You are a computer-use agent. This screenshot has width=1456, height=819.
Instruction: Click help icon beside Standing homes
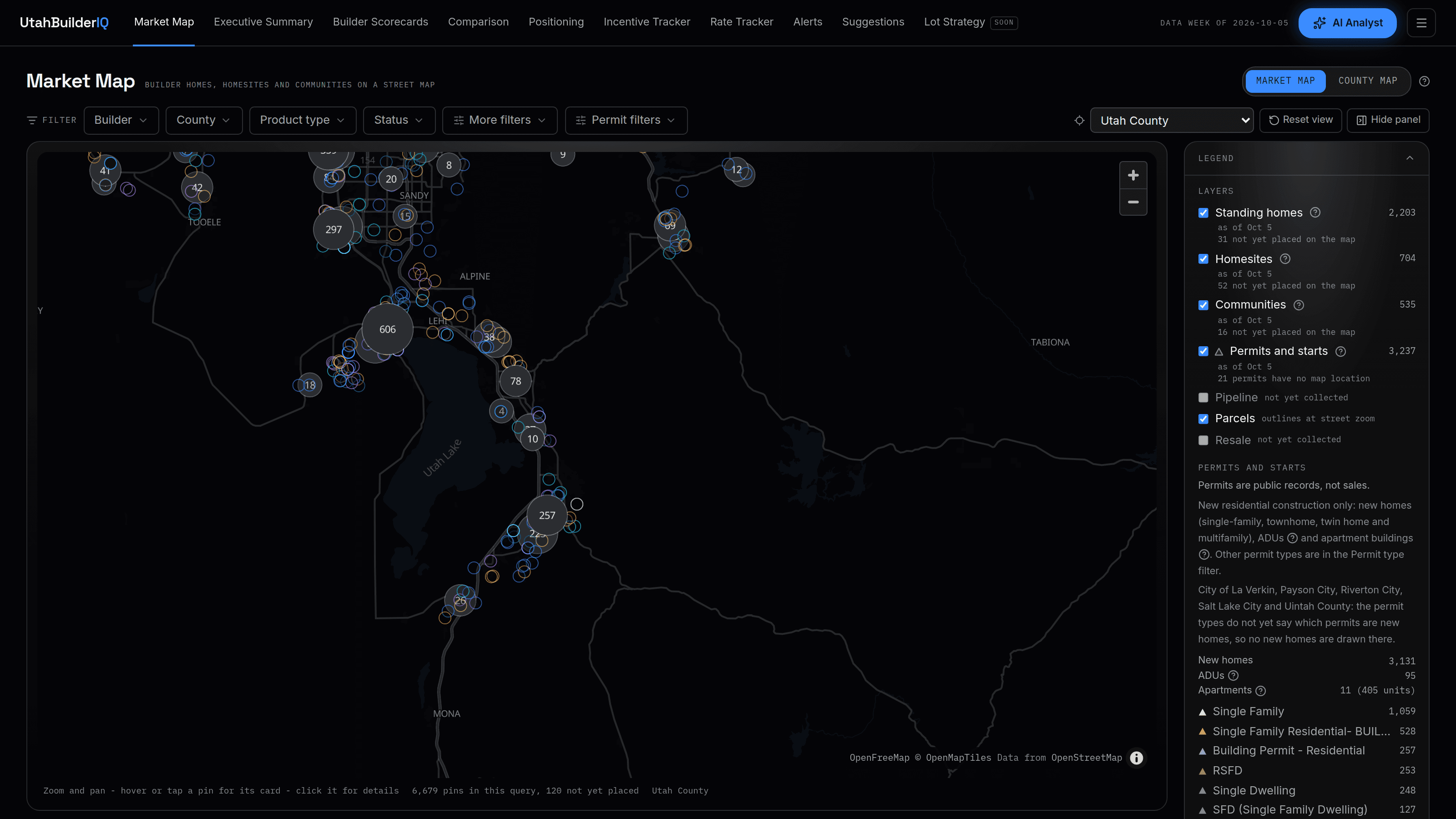1315,212
